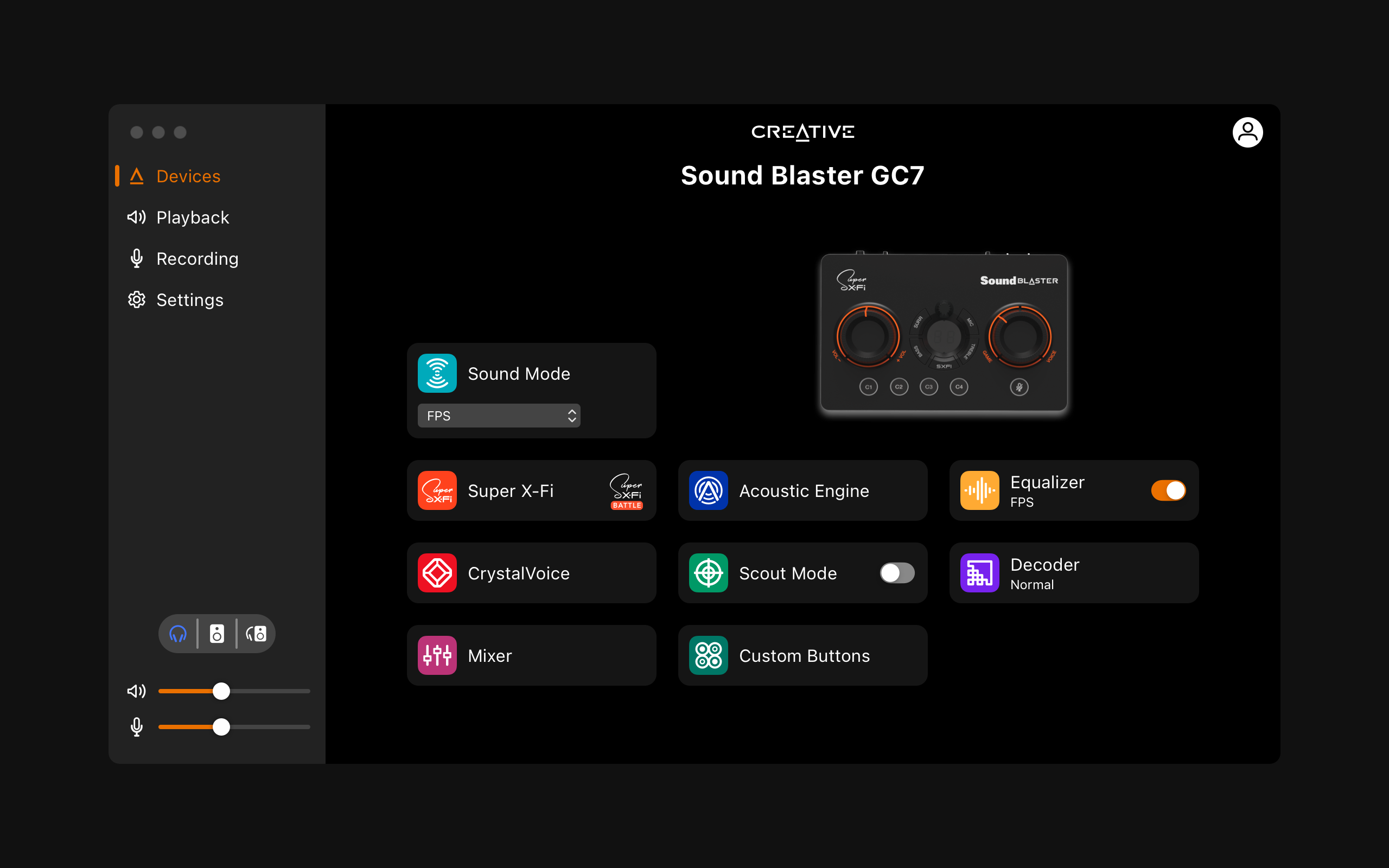Click the green Custom Buttons icon

point(708,655)
